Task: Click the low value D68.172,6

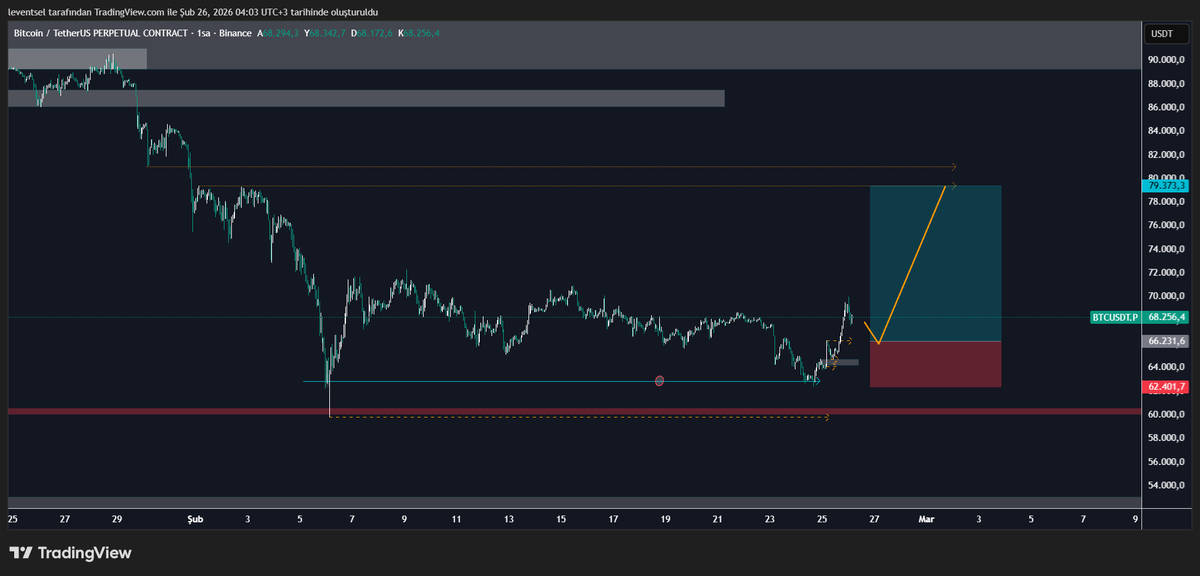Action: click(x=371, y=33)
